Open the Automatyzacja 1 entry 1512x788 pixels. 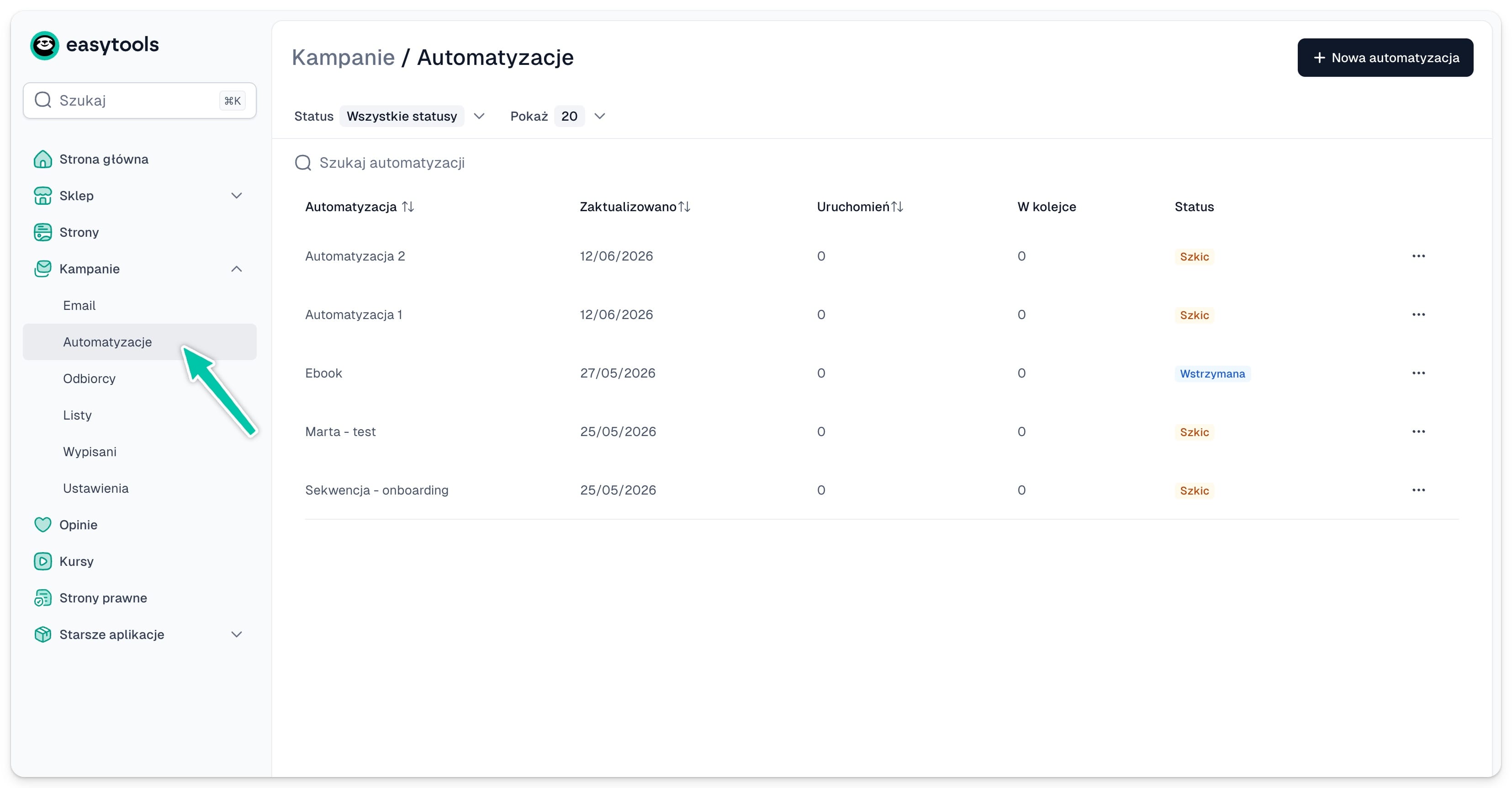click(354, 315)
